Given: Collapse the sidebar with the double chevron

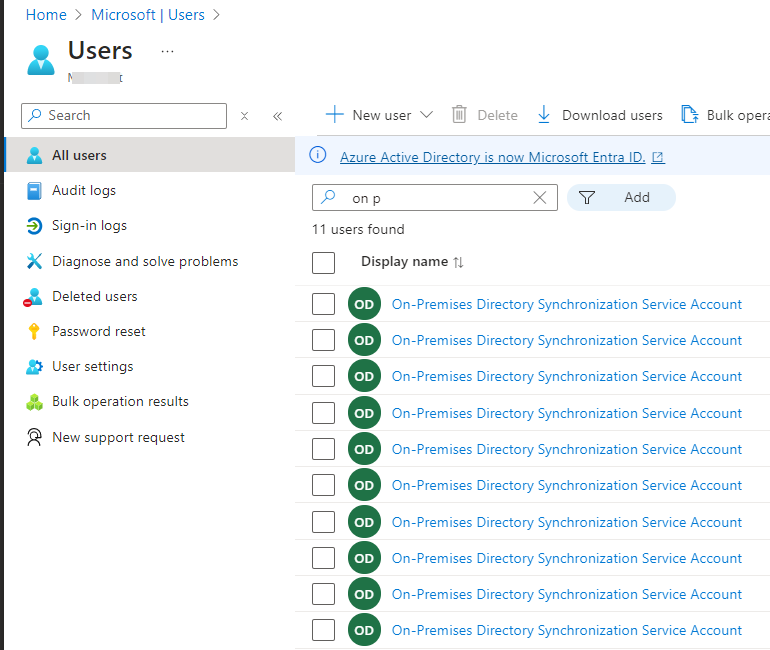Looking at the screenshot, I should tap(277, 116).
